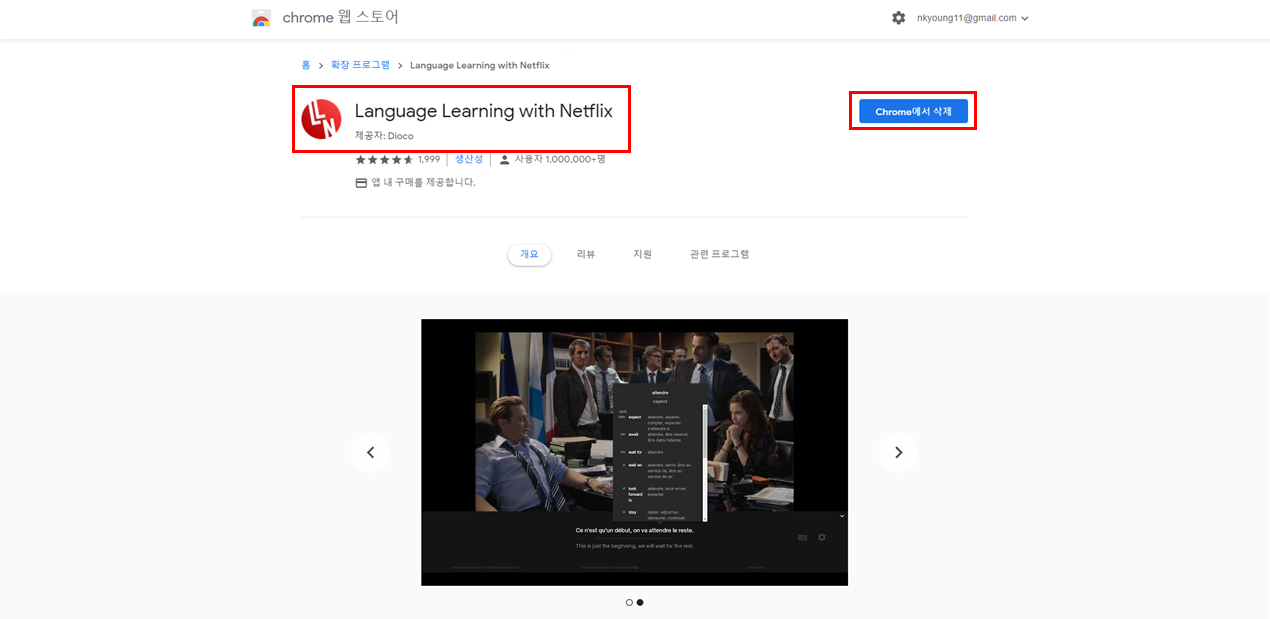Go to next screenshot with right arrow
The height and width of the screenshot is (619, 1270).
(x=898, y=452)
